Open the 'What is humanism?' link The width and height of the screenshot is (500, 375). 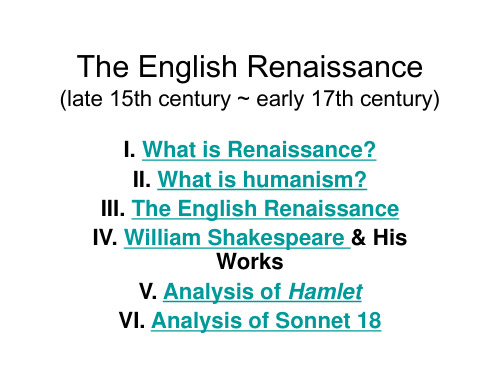click(x=262, y=179)
